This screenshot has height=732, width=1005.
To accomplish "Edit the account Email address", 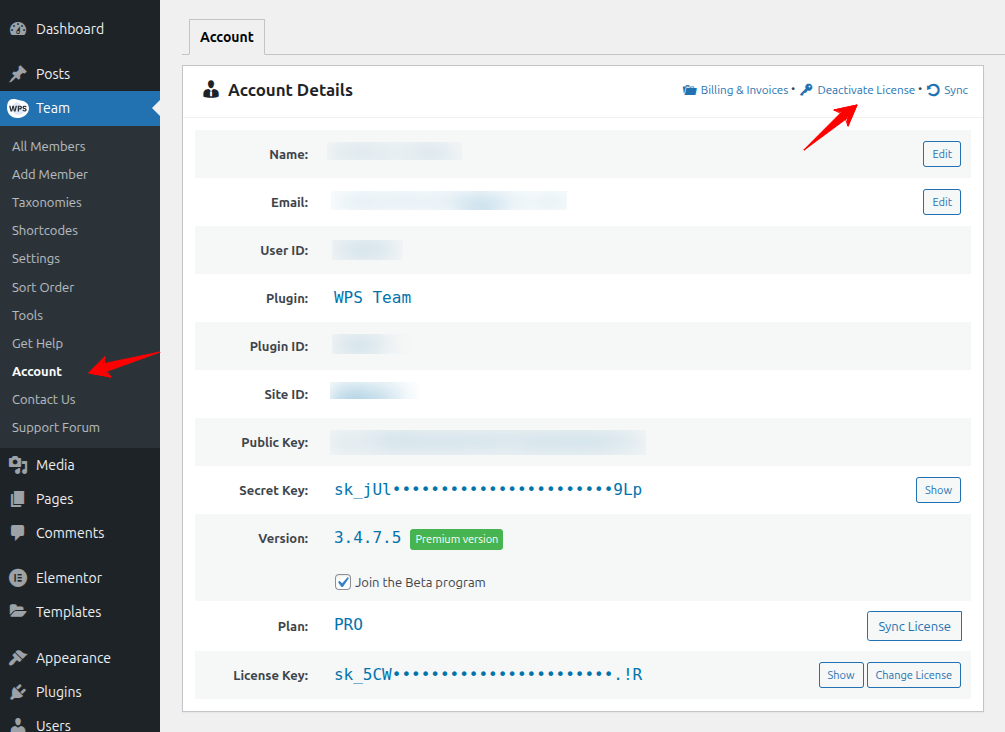I will point(941,202).
